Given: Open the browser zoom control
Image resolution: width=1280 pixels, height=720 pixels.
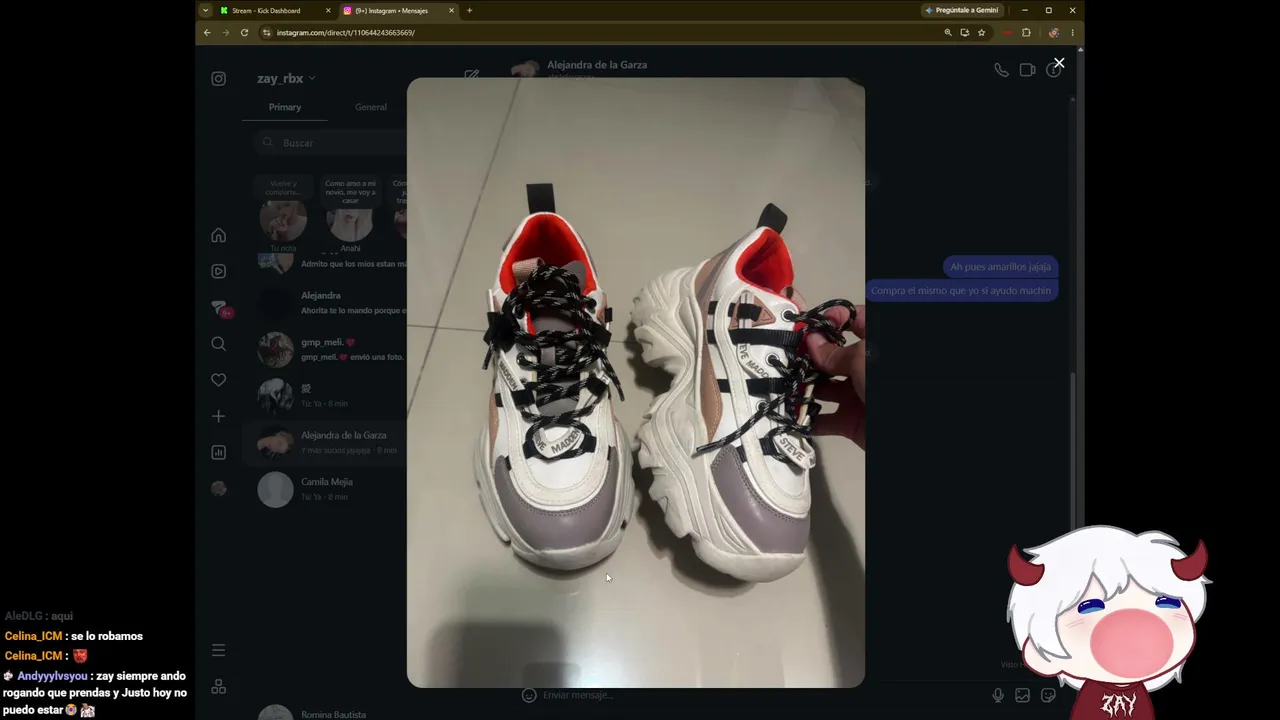Looking at the screenshot, I should tap(948, 33).
